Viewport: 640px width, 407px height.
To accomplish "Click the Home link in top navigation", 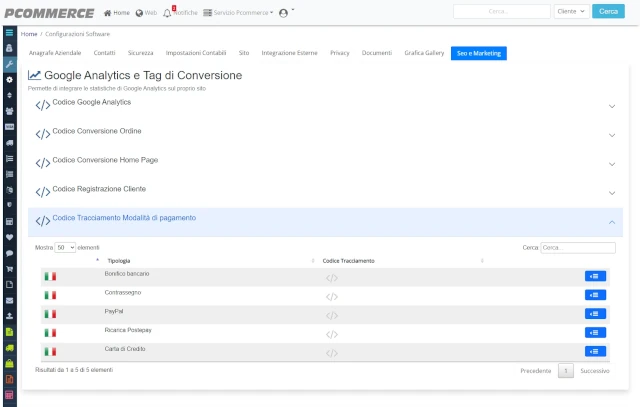I will click(117, 13).
